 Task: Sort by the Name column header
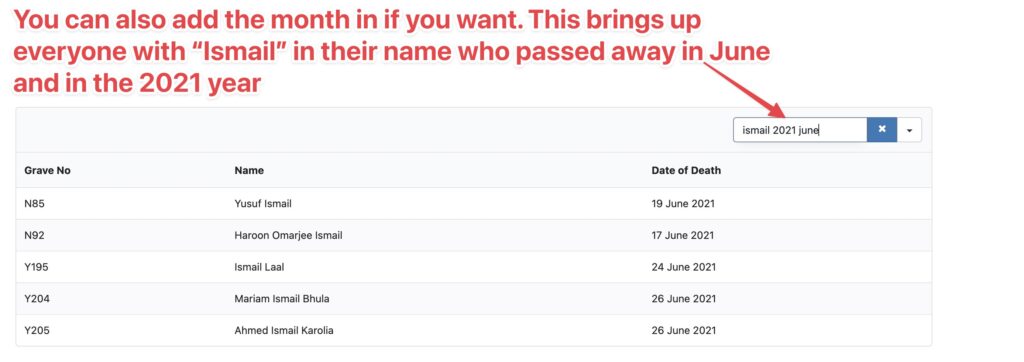coord(249,171)
